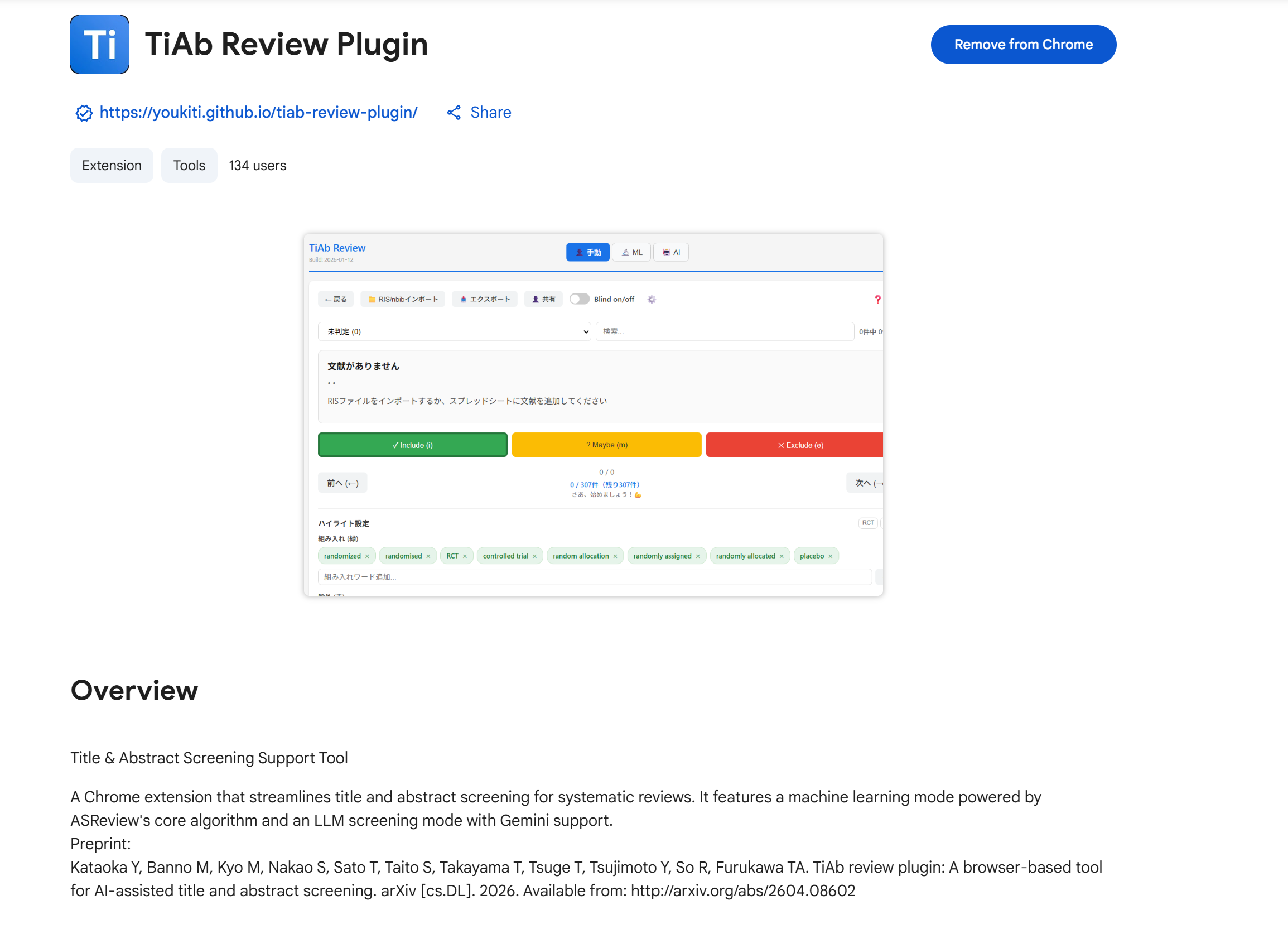
Task: Select the 手動 manual mode tab
Action: (587, 252)
